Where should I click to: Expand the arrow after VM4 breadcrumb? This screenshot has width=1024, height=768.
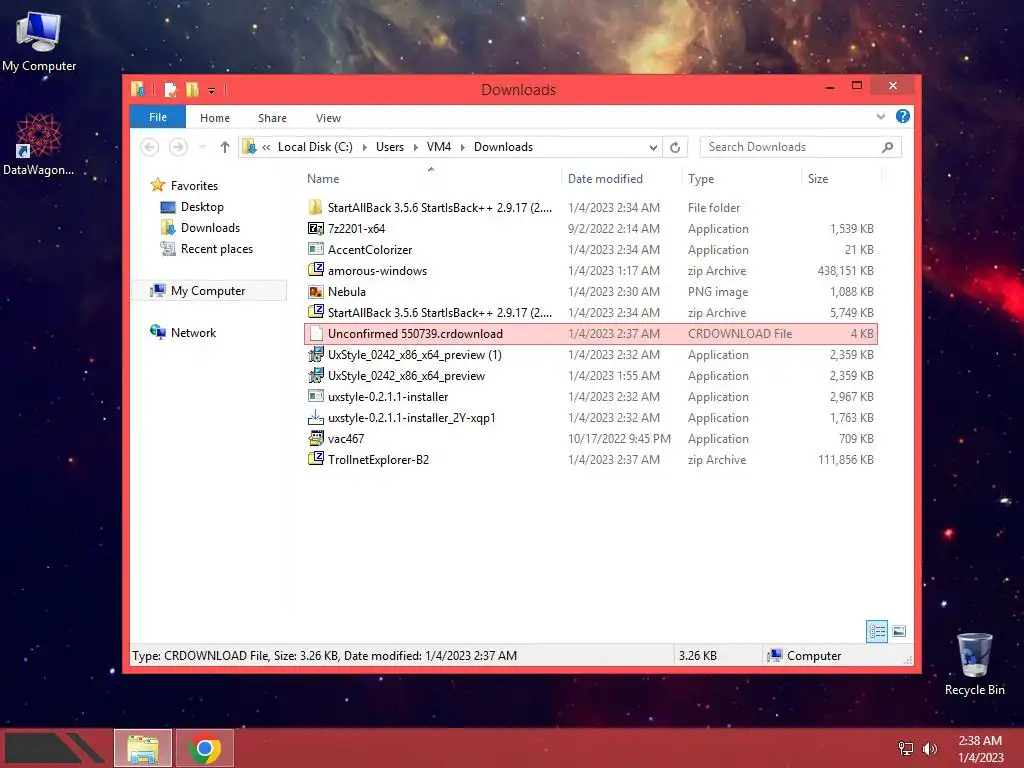pyautogui.click(x=462, y=147)
